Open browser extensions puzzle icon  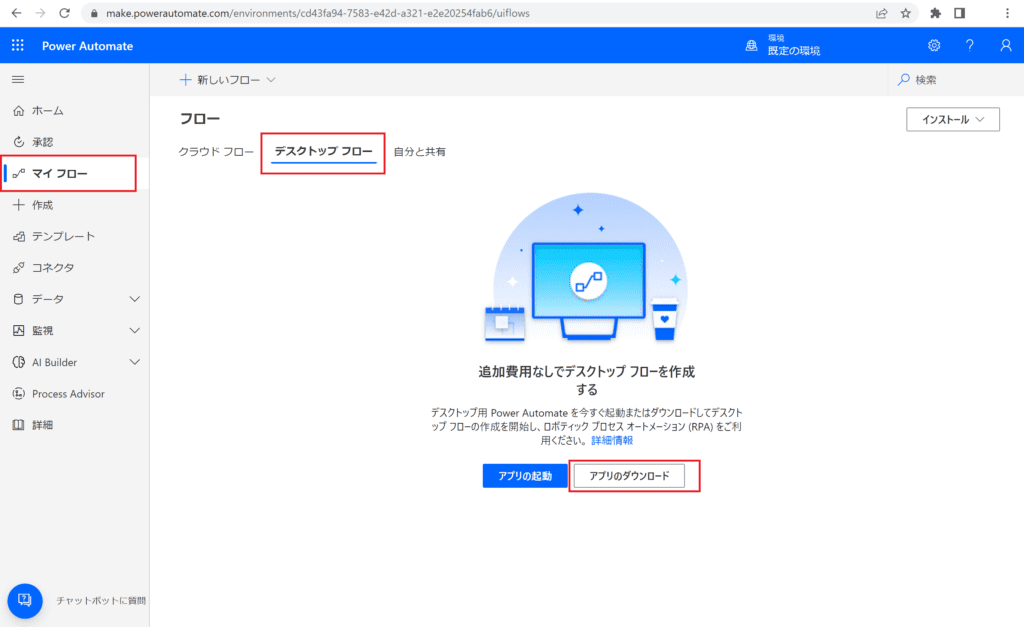coord(935,13)
